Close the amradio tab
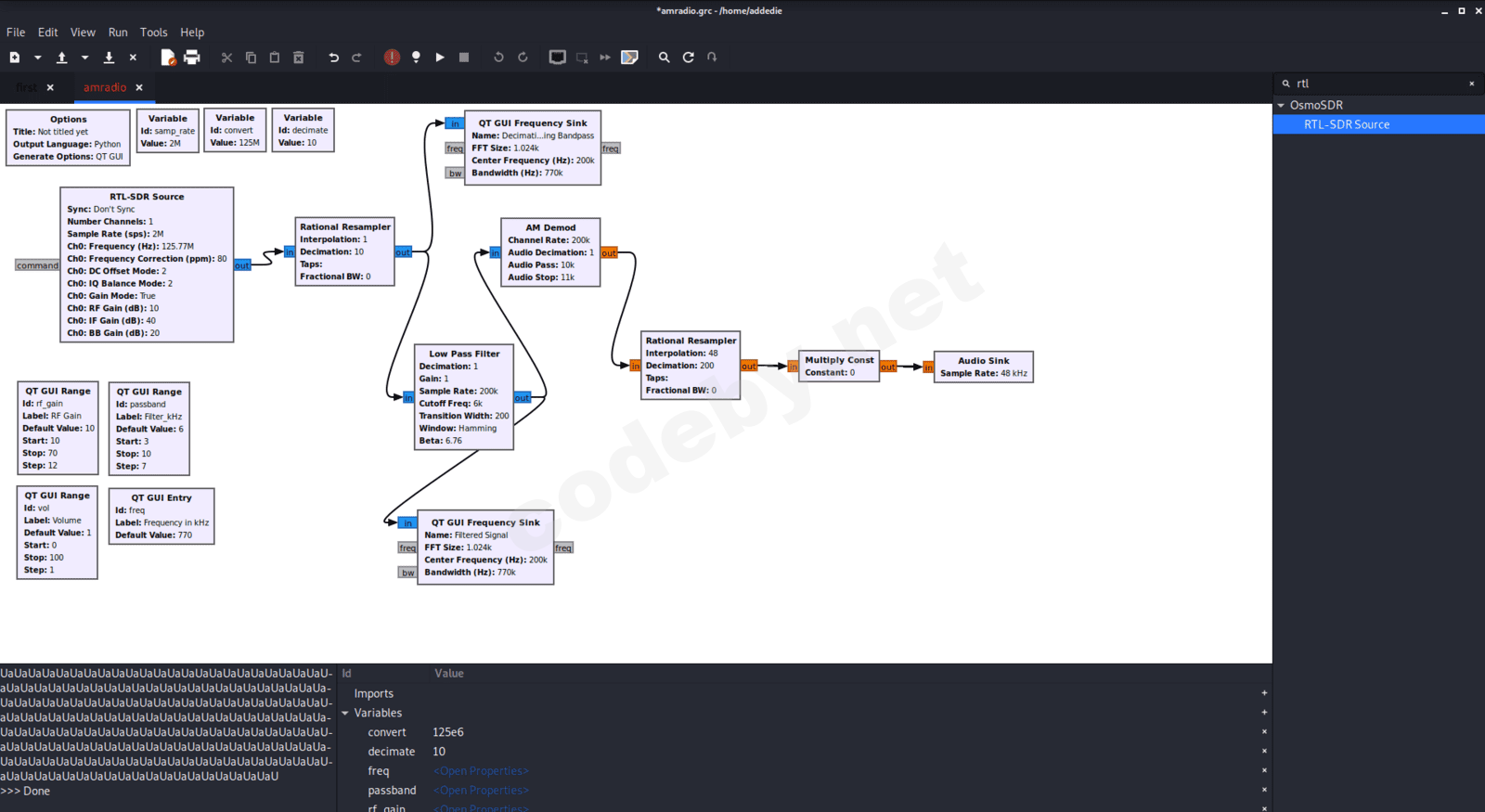Viewport: 1485px width, 812px height. 139,88
